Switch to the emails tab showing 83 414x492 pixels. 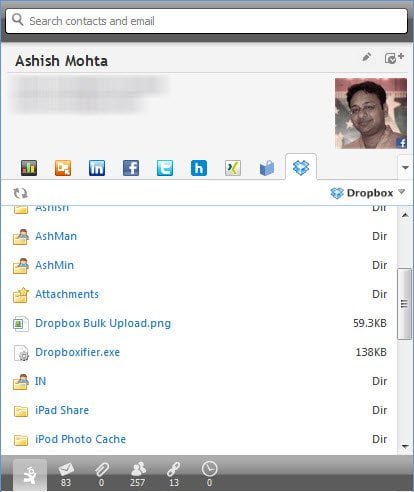(x=66, y=474)
